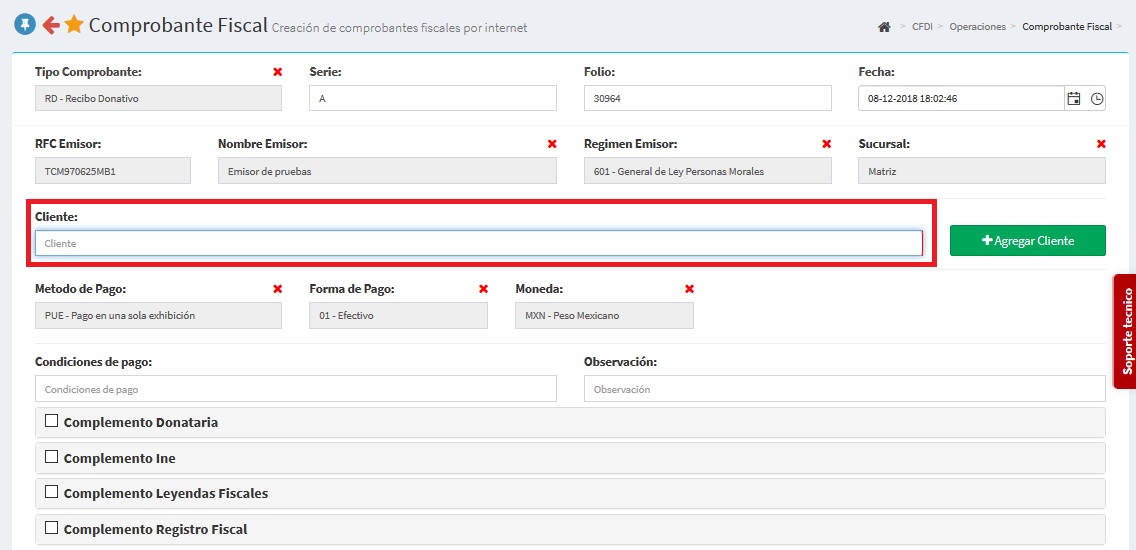
Task: Tick the Complemento Ine checkbox
Action: [51, 457]
